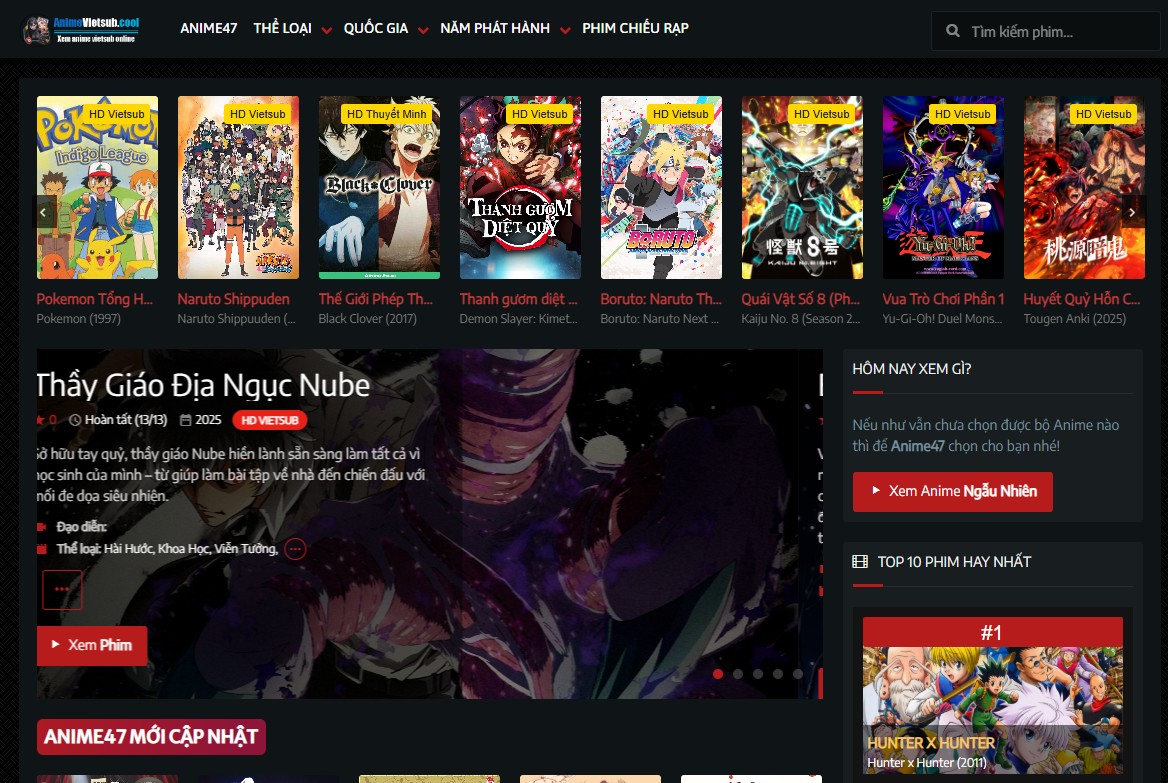Image resolution: width=1168 pixels, height=783 pixels.
Task: Click the round more-genres ellipsis icon
Action: click(x=295, y=549)
